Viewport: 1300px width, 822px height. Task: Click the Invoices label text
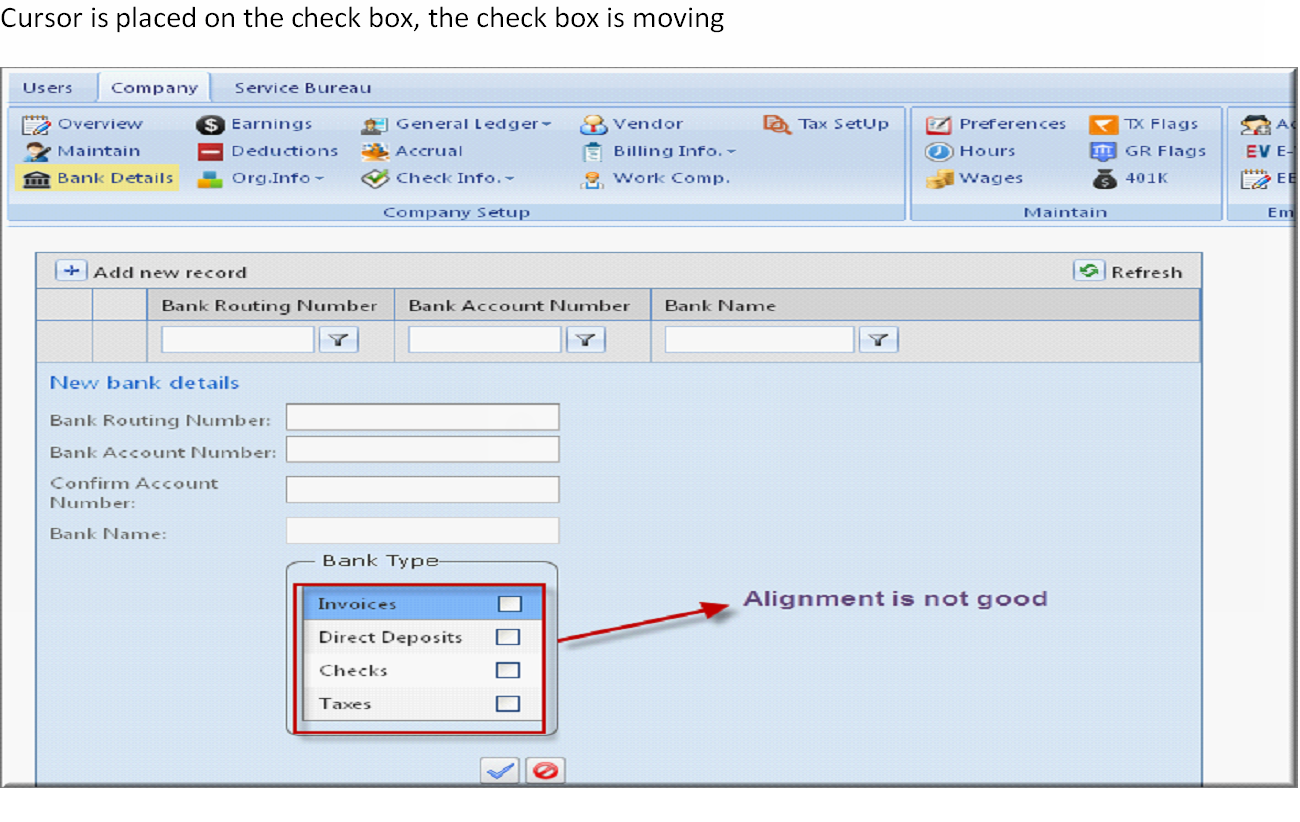point(357,604)
